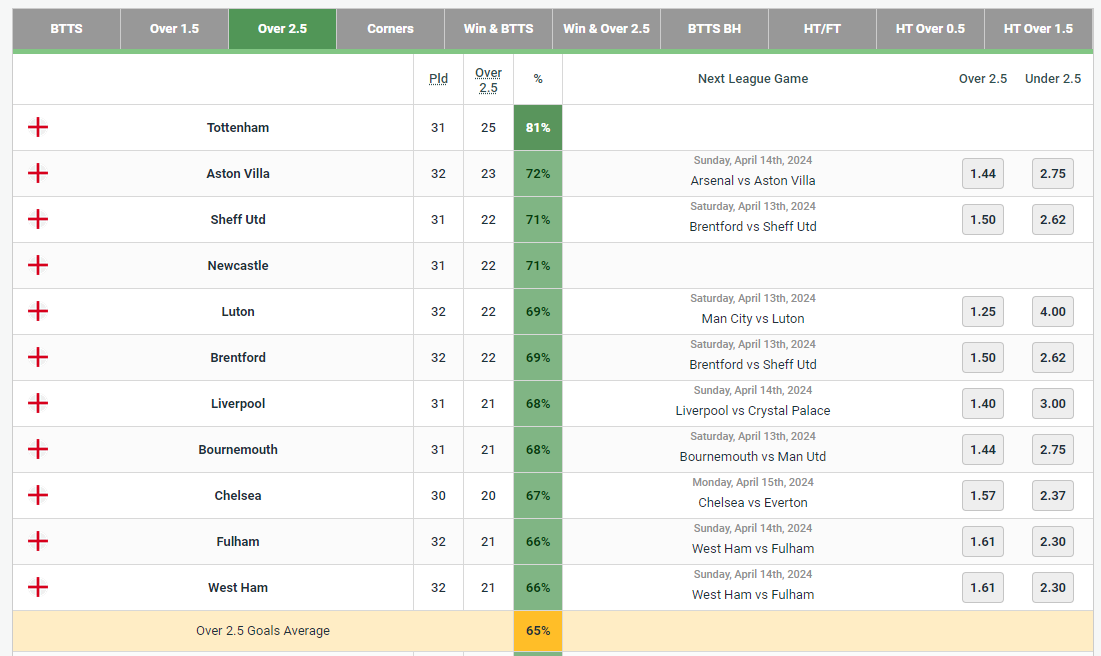Viewport: 1101px width, 656px height.
Task: Click the England flag beside Chelsea
Action: [38, 495]
